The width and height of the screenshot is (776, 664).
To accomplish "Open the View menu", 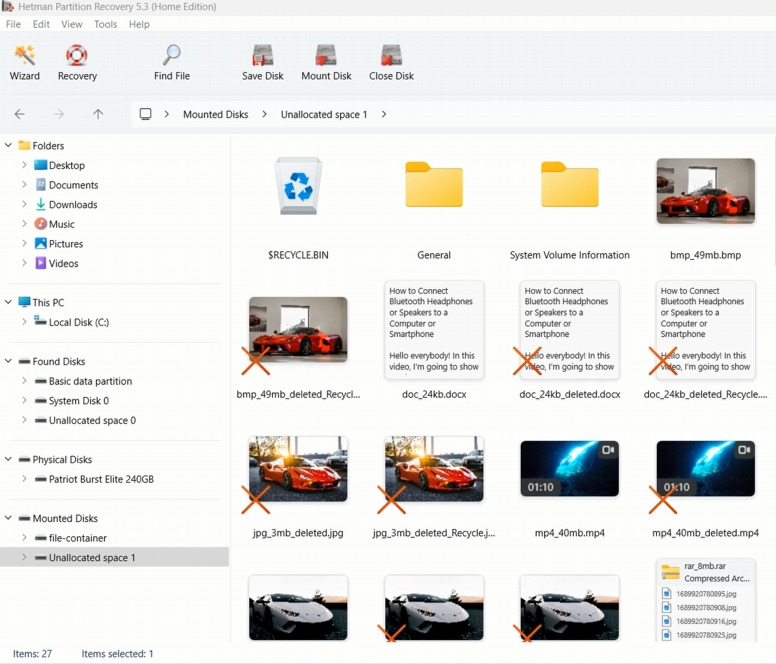I will tap(72, 24).
